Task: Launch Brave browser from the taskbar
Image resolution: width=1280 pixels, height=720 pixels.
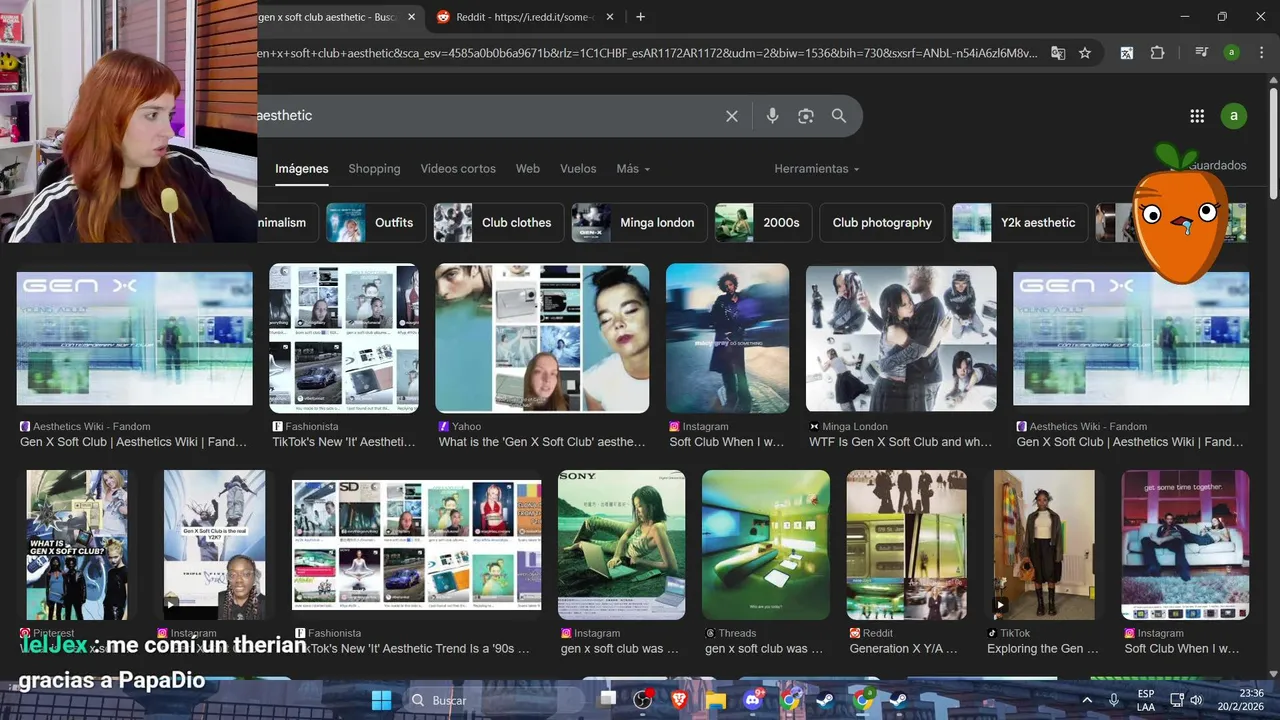Action: (680, 700)
